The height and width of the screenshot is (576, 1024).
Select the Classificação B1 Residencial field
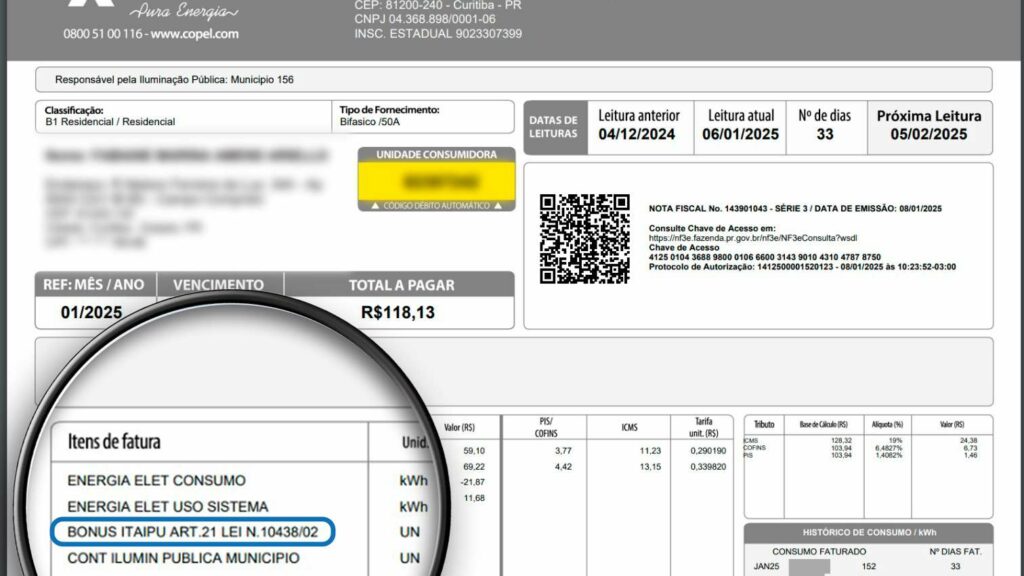pyautogui.click(x=110, y=122)
